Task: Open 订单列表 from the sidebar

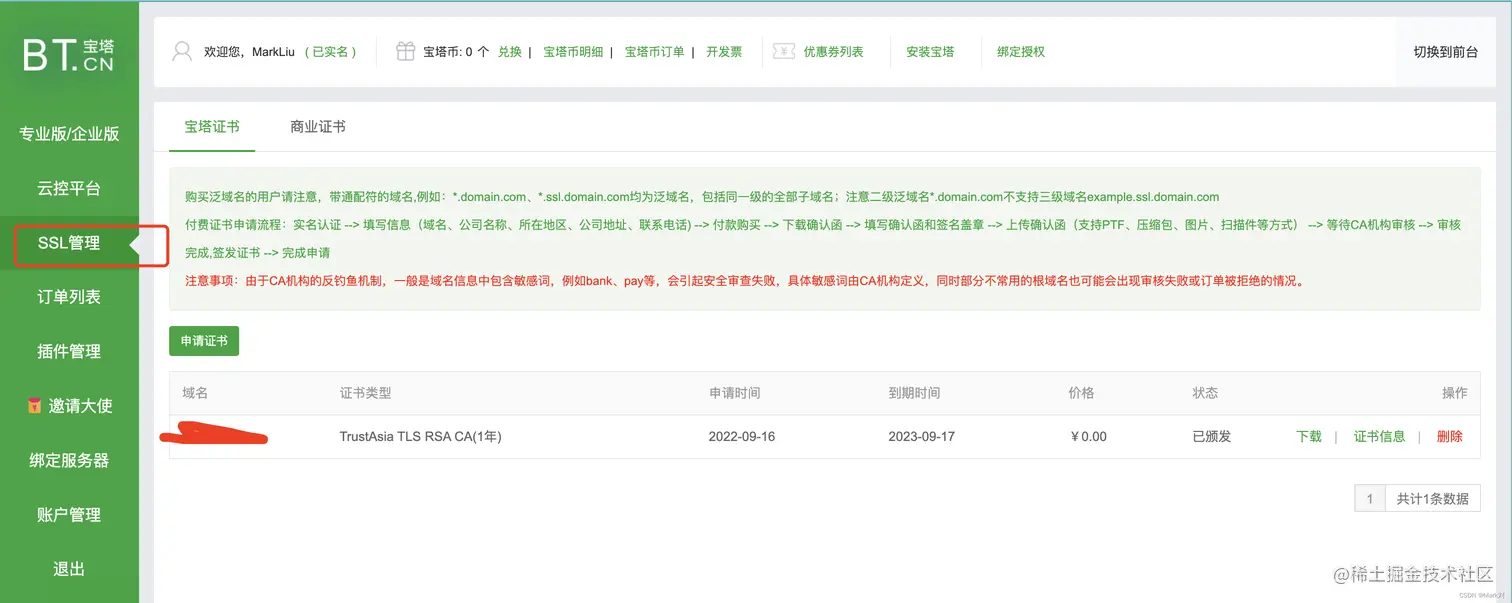Action: pyautogui.click(x=68, y=296)
